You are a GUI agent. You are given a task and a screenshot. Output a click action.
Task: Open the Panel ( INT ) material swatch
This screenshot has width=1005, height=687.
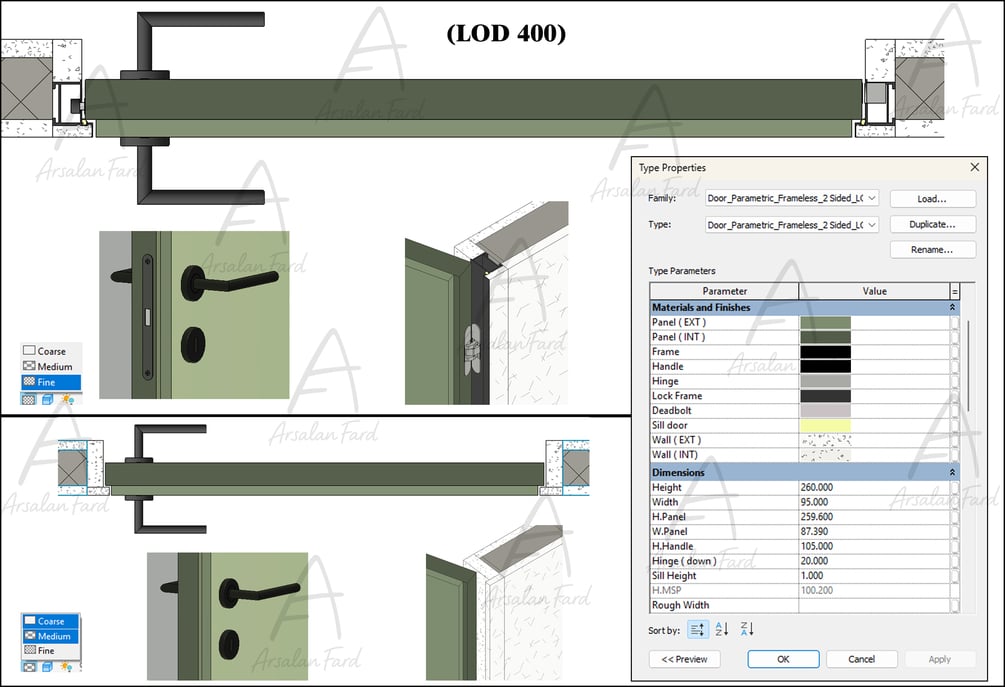[826, 337]
